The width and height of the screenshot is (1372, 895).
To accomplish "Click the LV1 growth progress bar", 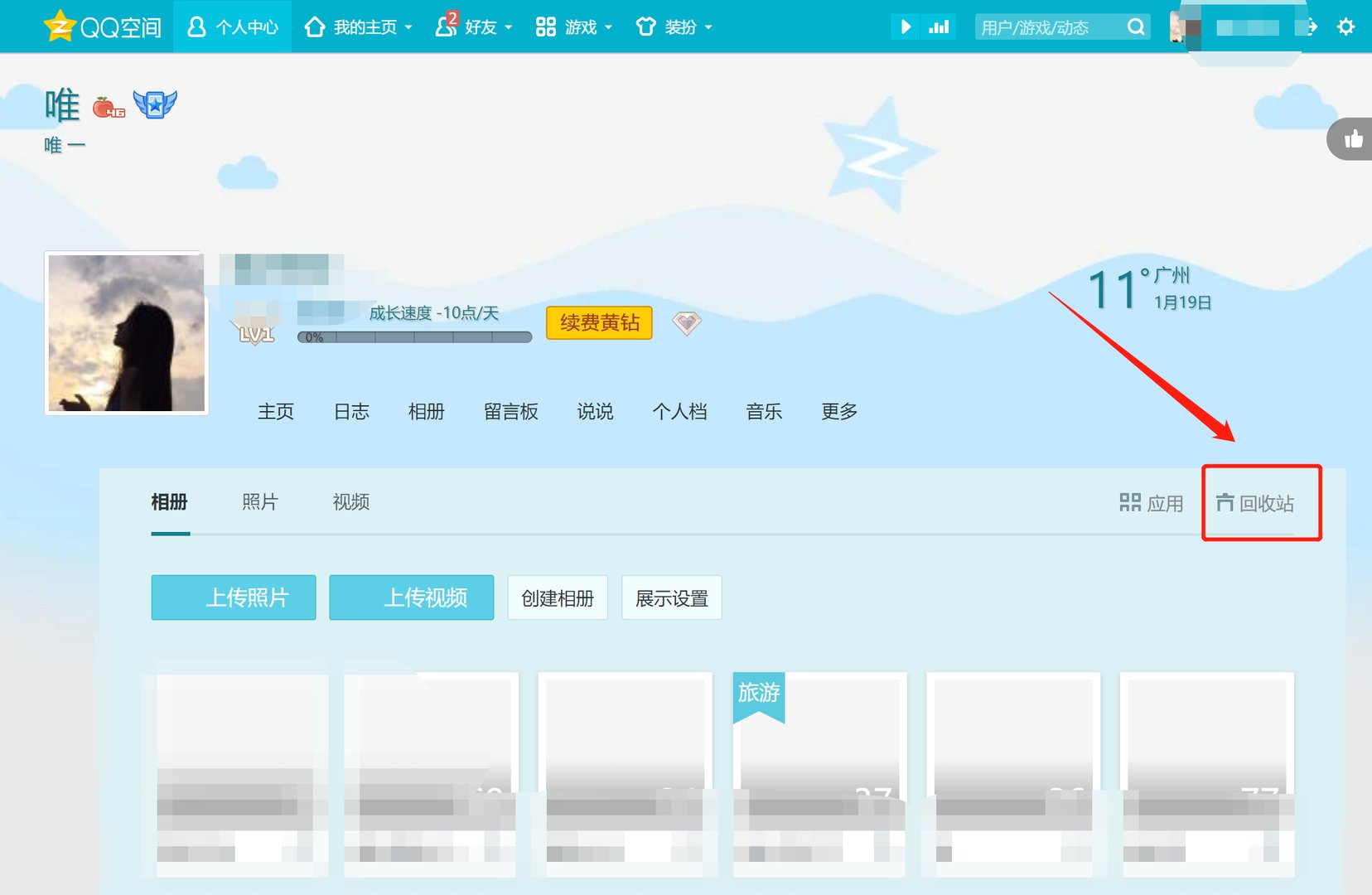I will click(x=413, y=336).
